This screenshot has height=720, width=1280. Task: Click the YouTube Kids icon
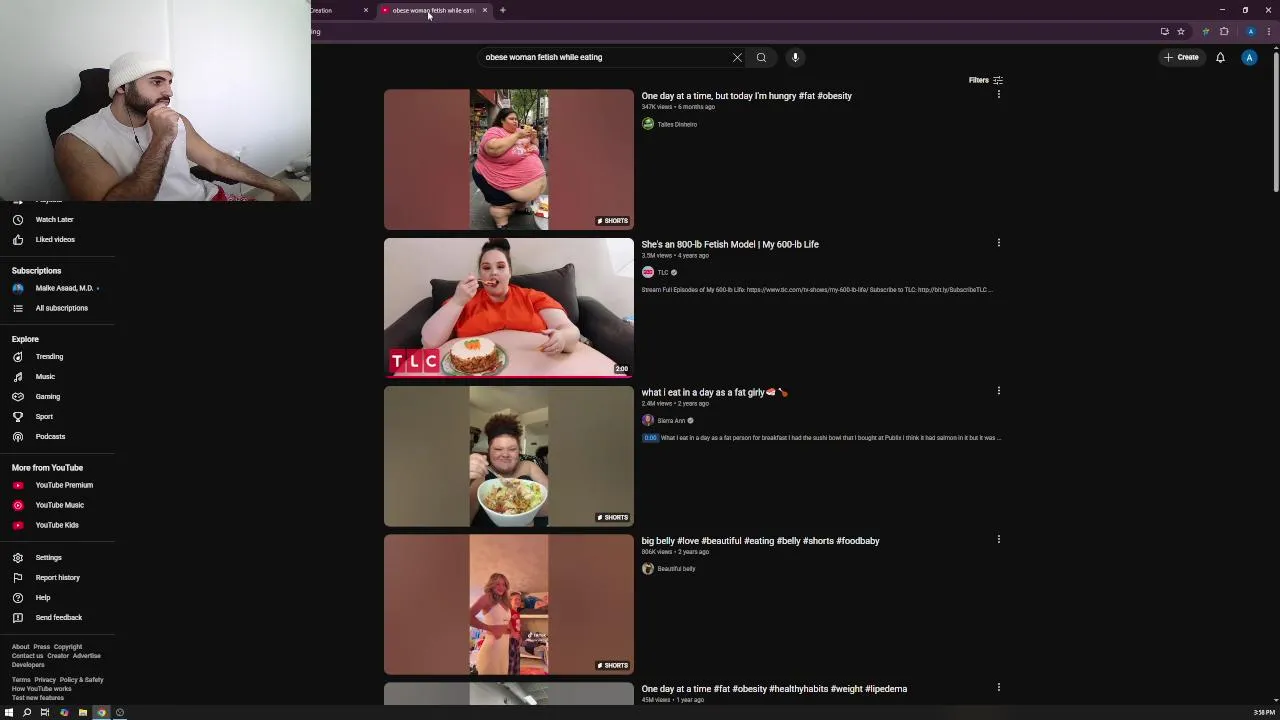(x=17, y=525)
